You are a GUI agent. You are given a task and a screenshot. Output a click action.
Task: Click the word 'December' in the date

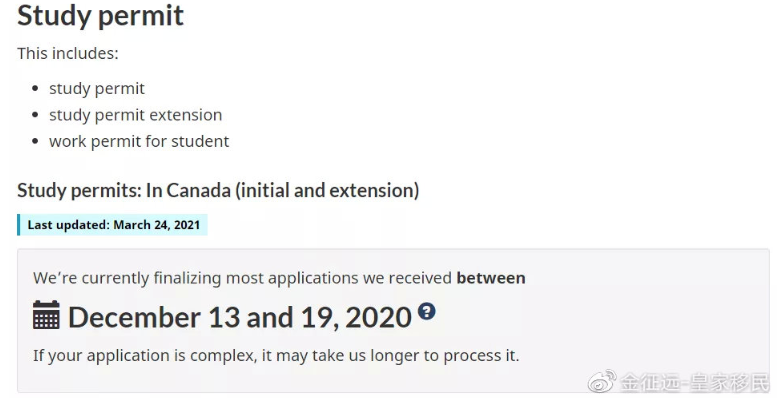(134, 317)
